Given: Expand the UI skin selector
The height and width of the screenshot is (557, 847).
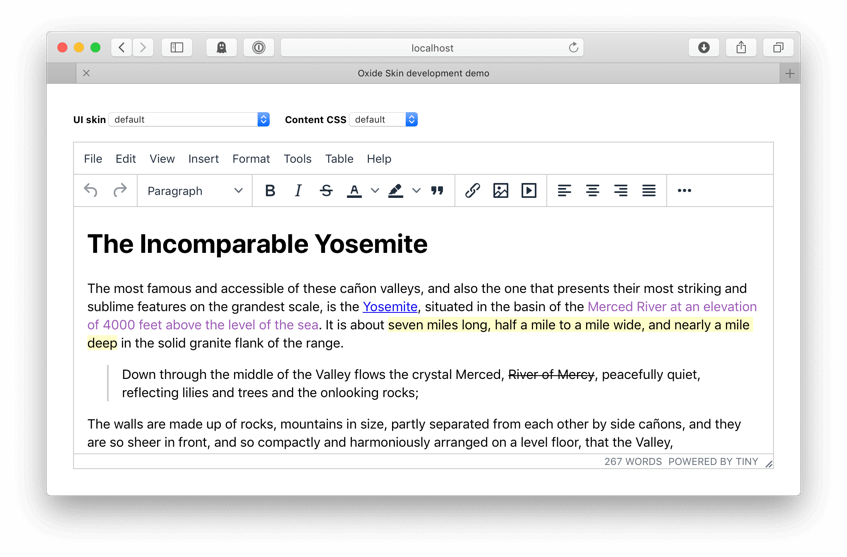Looking at the screenshot, I should pyautogui.click(x=189, y=119).
